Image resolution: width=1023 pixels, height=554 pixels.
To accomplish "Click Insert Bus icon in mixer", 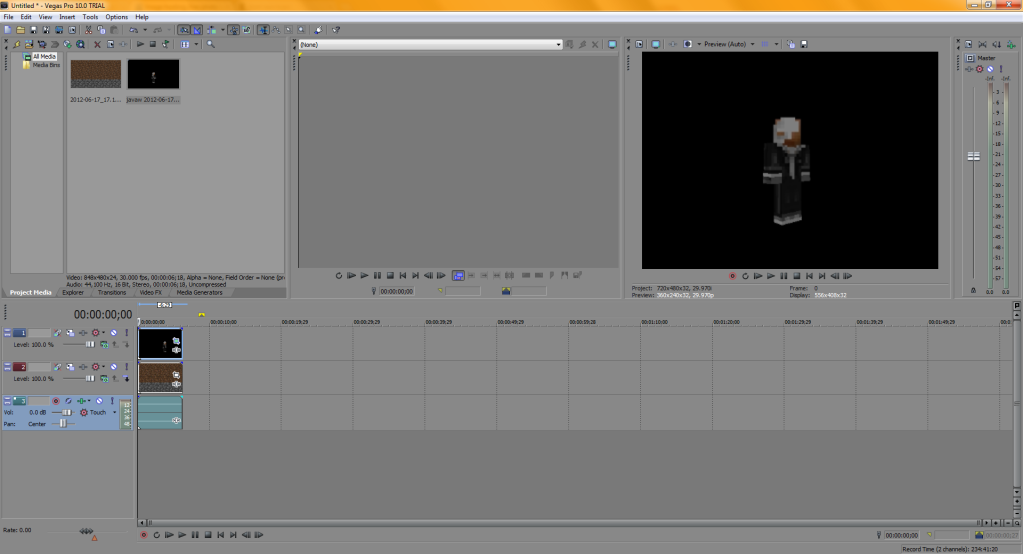I will pos(1011,44).
